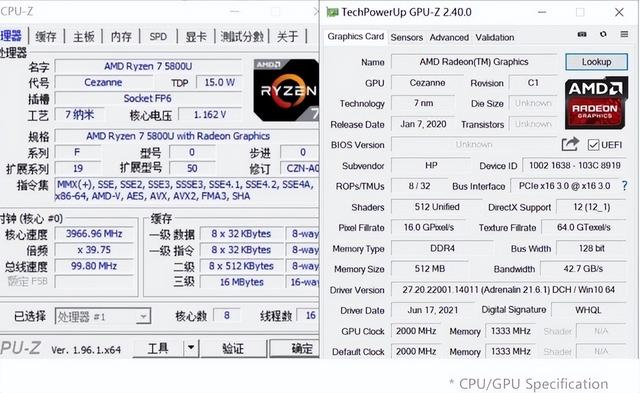Screen dimensions: 640x393
Task: Click the Bus Interface question mark
Action: pos(624,186)
